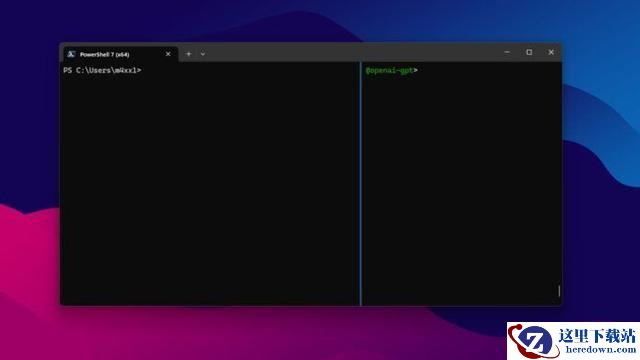
Task: Click the Z logo in the watermark
Action: [534, 341]
